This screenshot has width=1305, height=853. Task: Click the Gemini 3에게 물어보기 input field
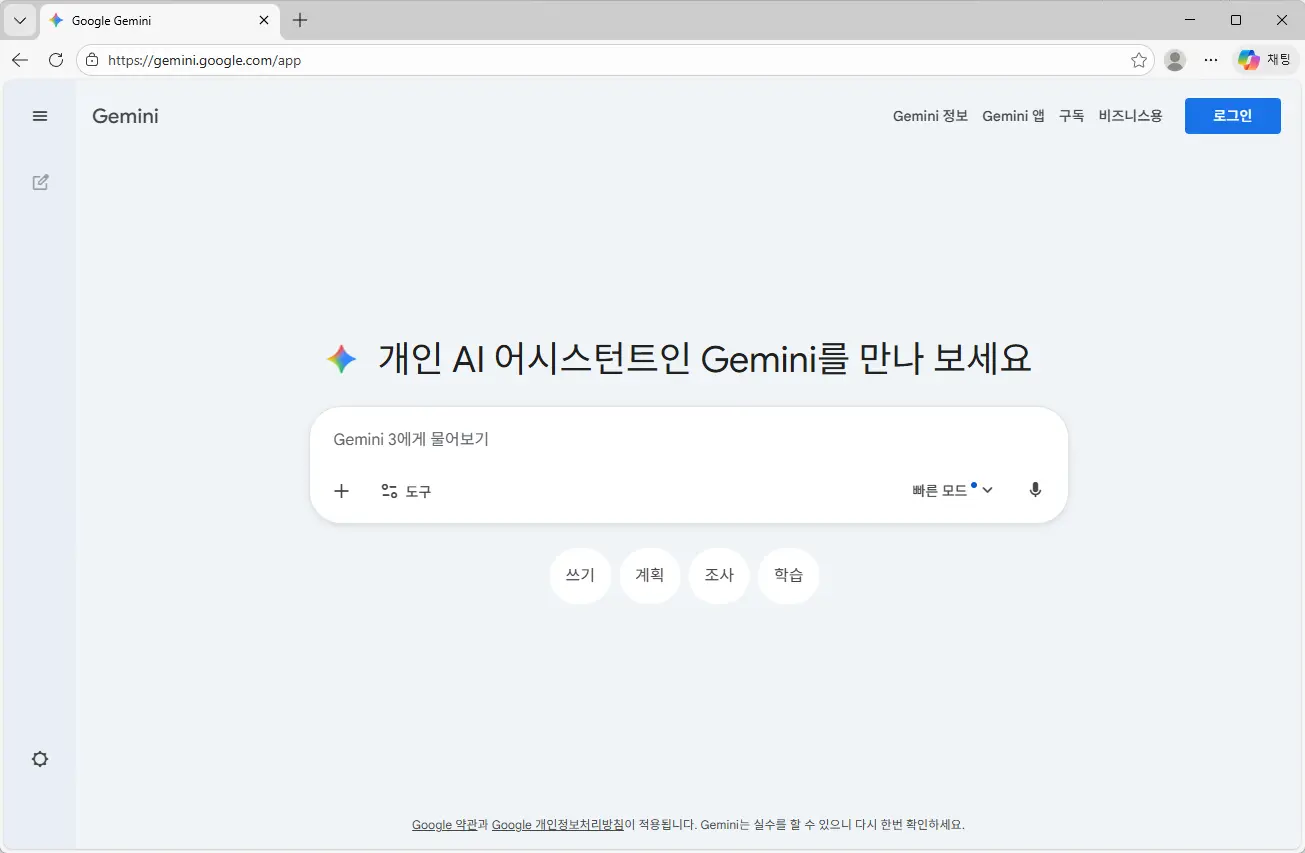[x=688, y=439]
